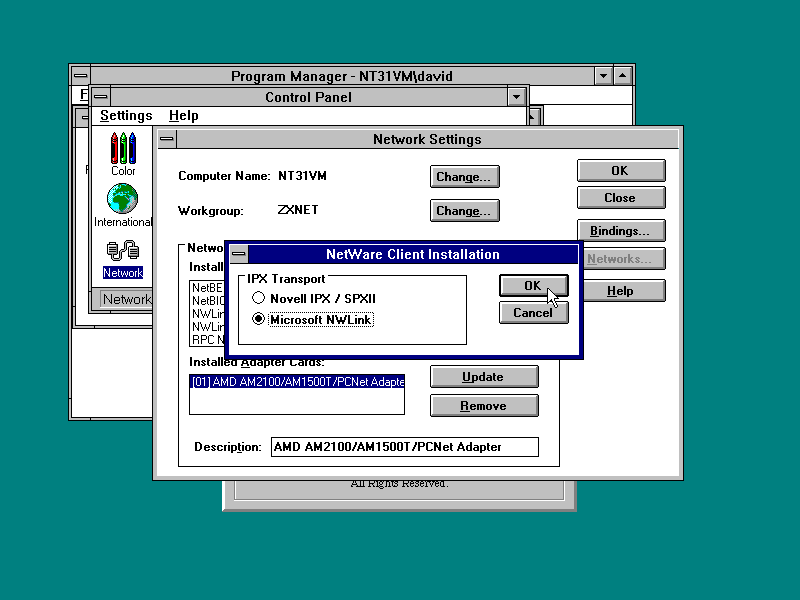This screenshot has width=800, height=600.
Task: Select the AMD AM2100 adapter list entry
Action: [x=297, y=382]
